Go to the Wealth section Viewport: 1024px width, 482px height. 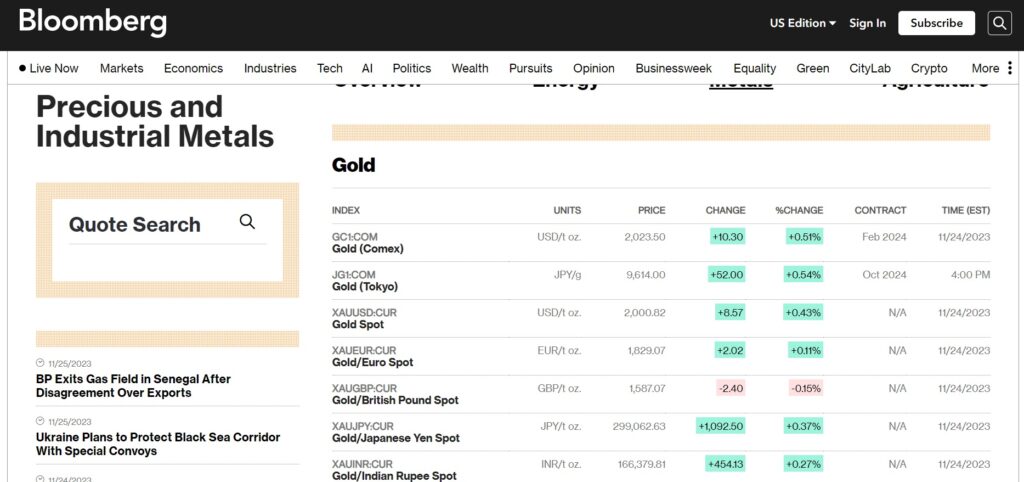(x=470, y=68)
